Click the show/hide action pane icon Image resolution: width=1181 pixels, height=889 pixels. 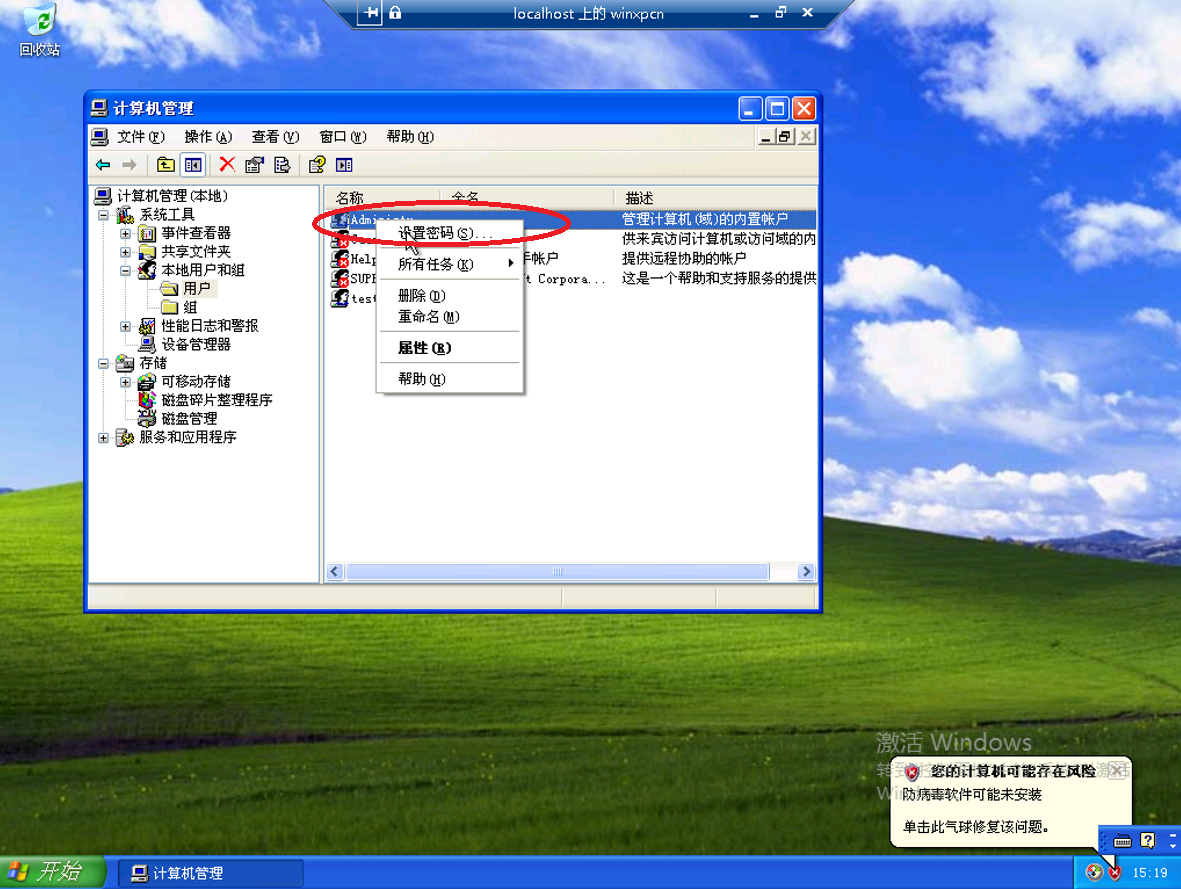[344, 165]
